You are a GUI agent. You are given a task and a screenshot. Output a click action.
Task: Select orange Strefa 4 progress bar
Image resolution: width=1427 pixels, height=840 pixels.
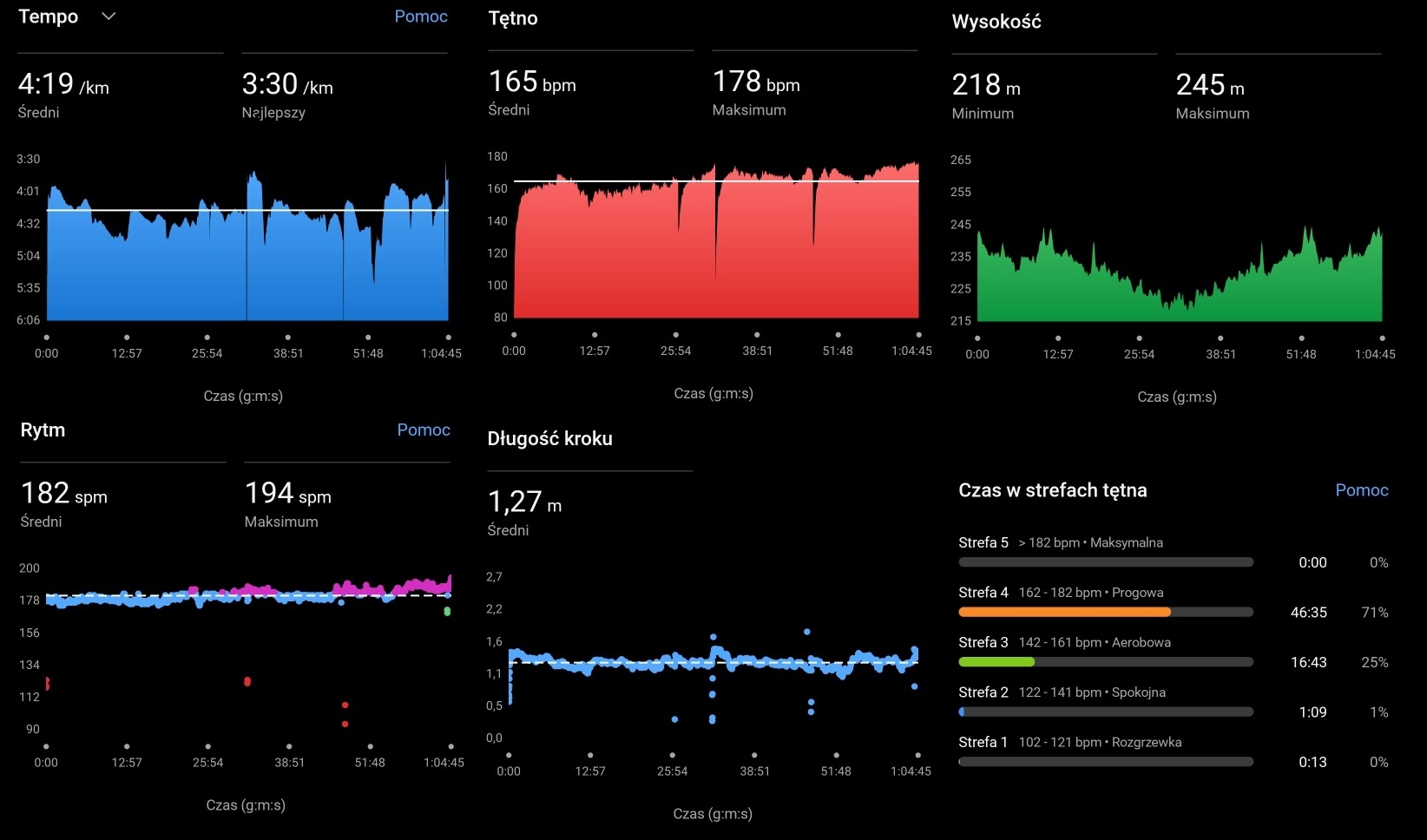click(1064, 612)
